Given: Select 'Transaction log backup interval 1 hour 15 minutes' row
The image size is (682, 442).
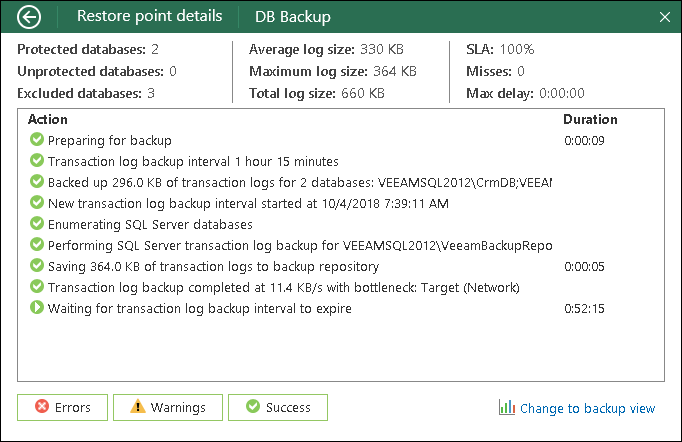Looking at the screenshot, I should point(341,161).
